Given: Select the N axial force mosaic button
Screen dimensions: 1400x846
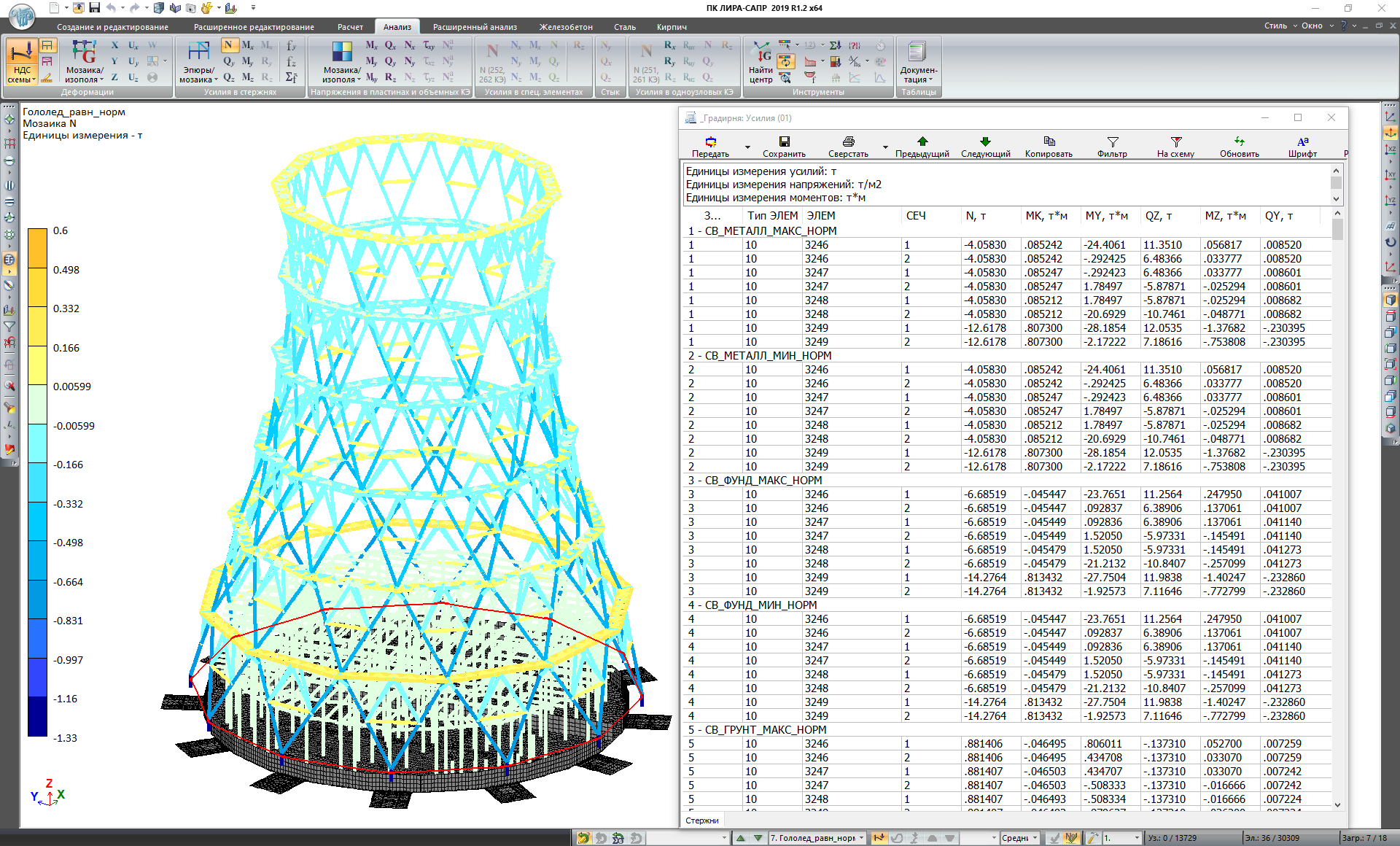Looking at the screenshot, I should point(228,45).
